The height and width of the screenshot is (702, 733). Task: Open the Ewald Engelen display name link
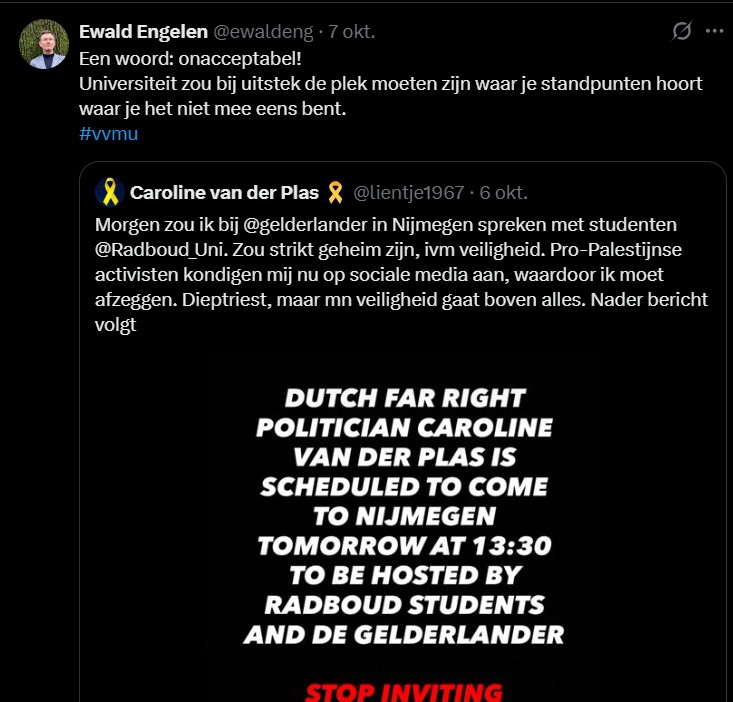click(143, 31)
